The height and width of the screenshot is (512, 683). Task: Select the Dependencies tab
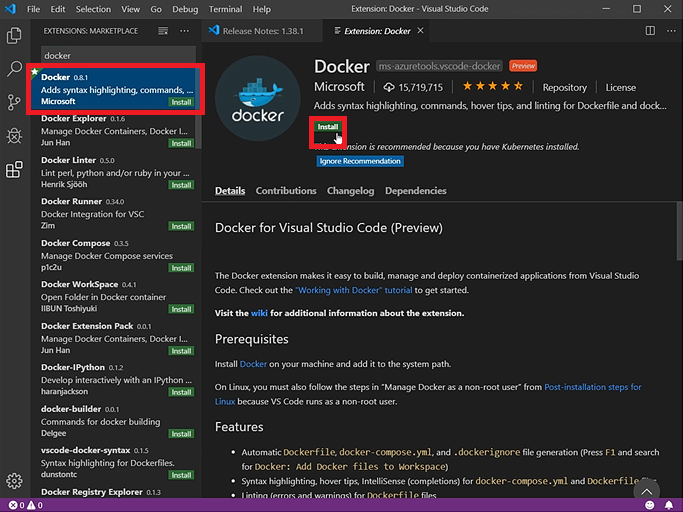click(416, 191)
